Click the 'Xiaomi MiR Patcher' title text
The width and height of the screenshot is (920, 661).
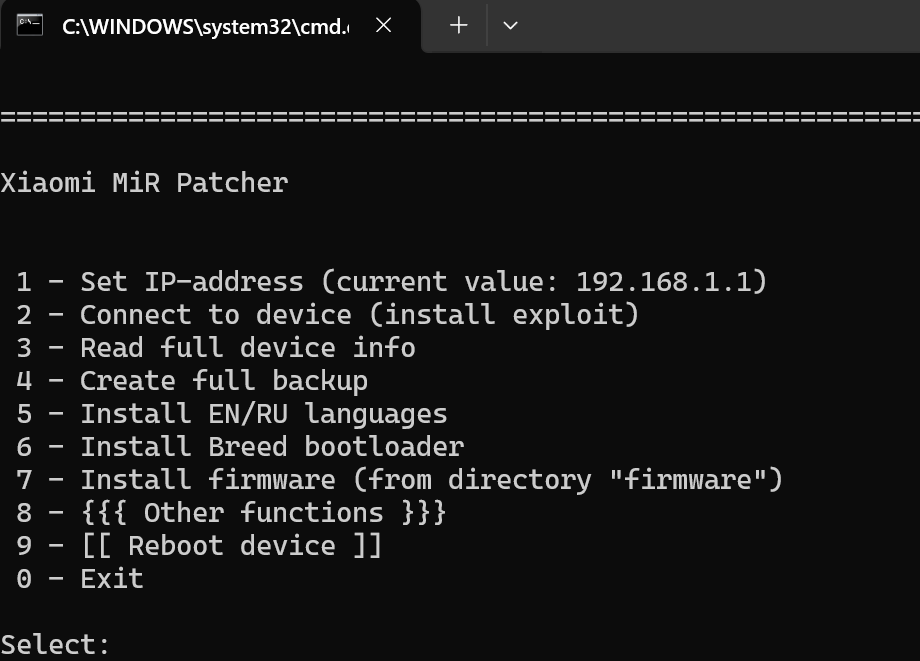144,183
